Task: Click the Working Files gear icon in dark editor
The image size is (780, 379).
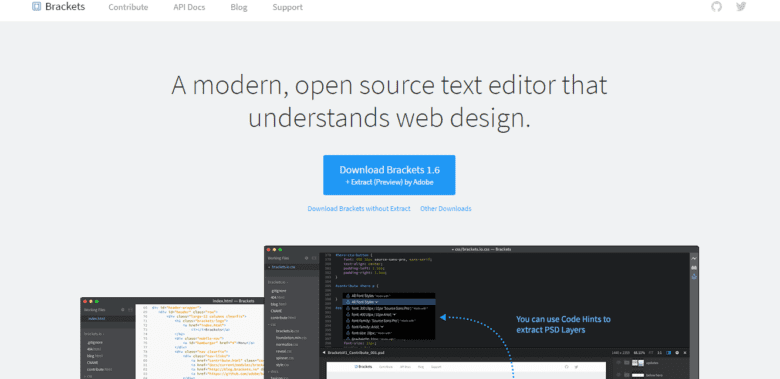Action: tap(306, 258)
